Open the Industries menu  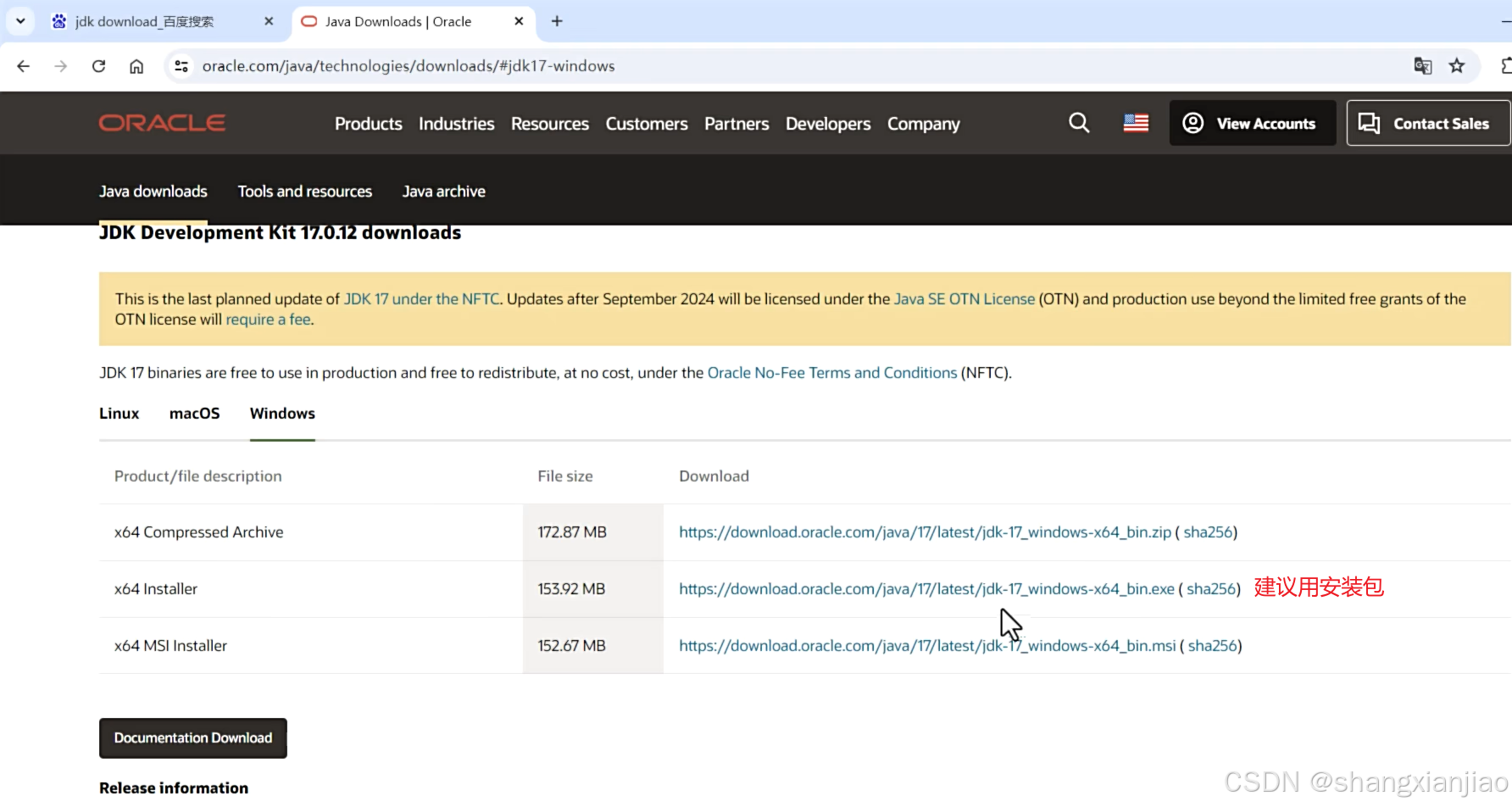tap(457, 124)
